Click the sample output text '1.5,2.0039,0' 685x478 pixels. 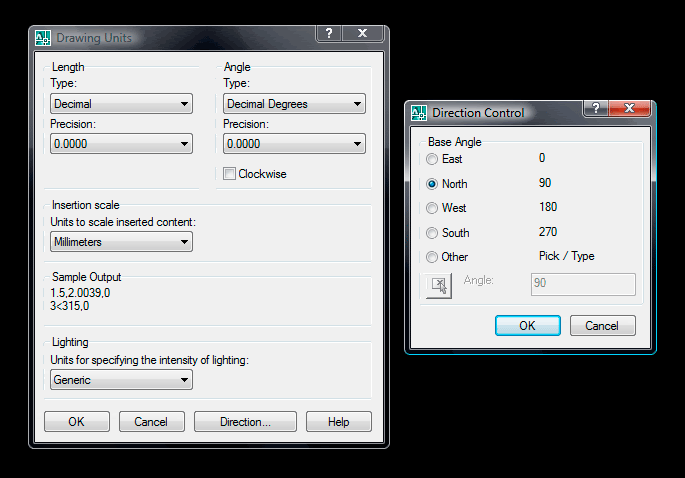coord(80,293)
